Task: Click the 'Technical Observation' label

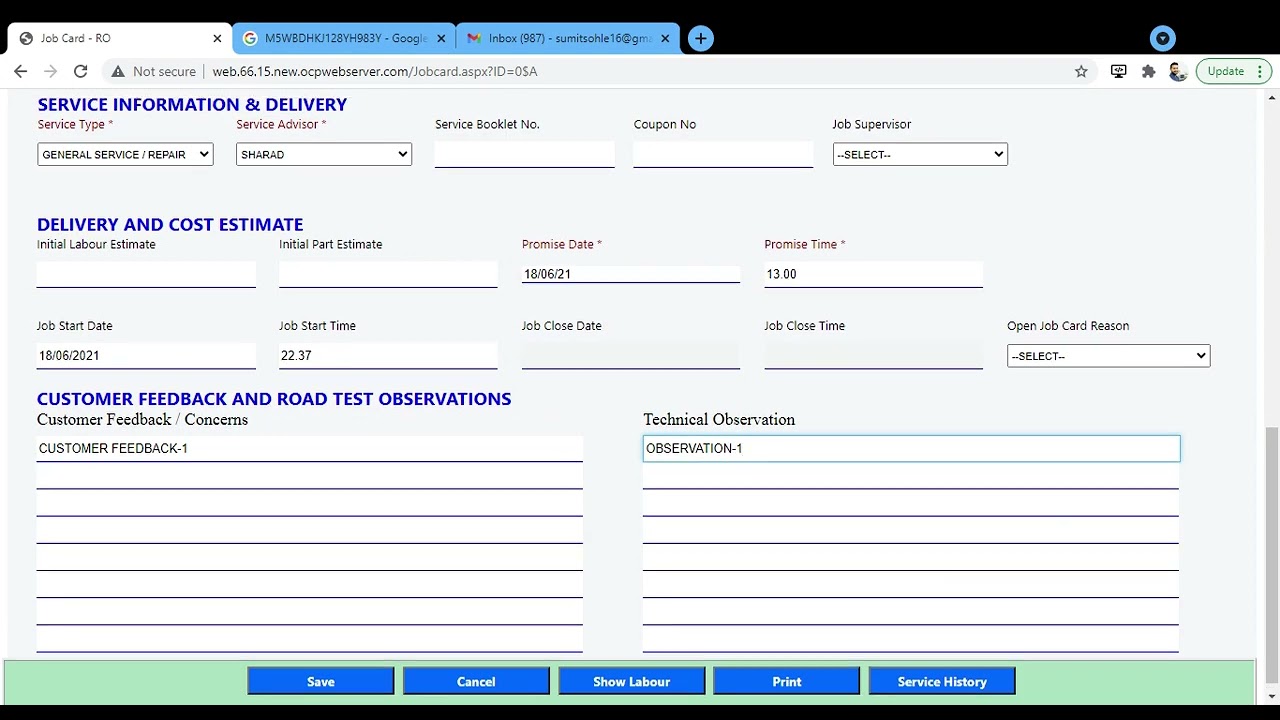Action: click(719, 419)
